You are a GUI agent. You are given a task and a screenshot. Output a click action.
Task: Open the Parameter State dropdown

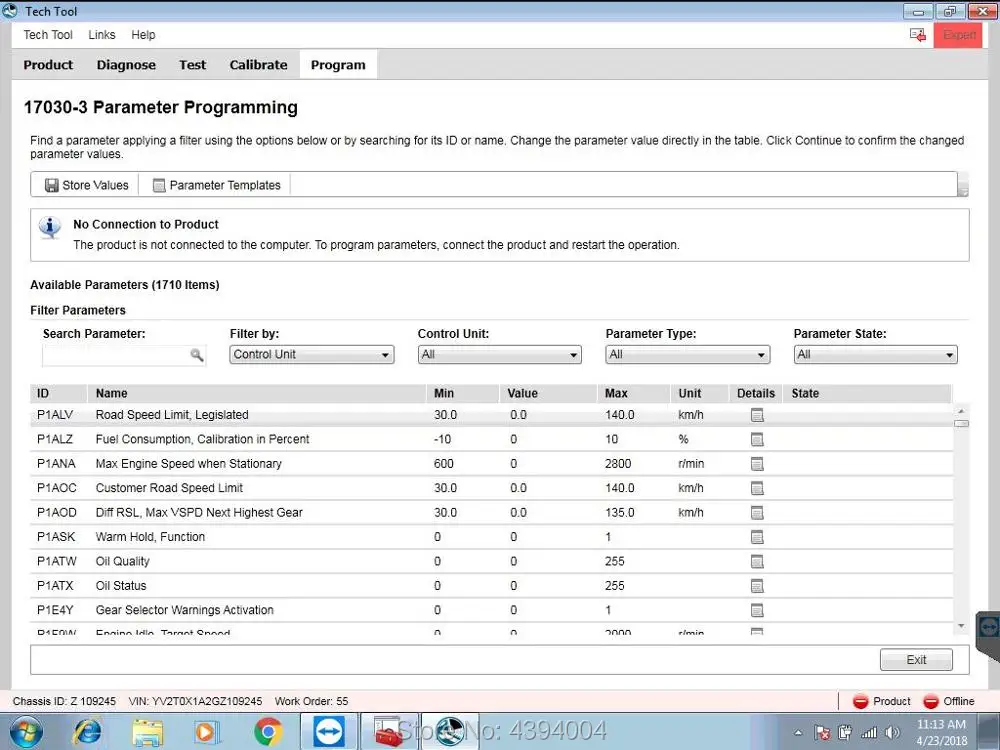point(875,355)
